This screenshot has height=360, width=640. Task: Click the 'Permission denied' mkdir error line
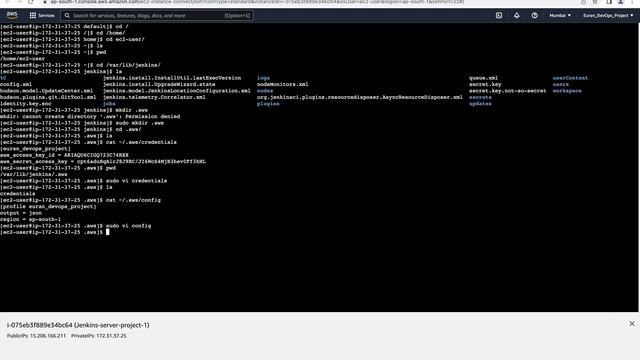point(90,117)
